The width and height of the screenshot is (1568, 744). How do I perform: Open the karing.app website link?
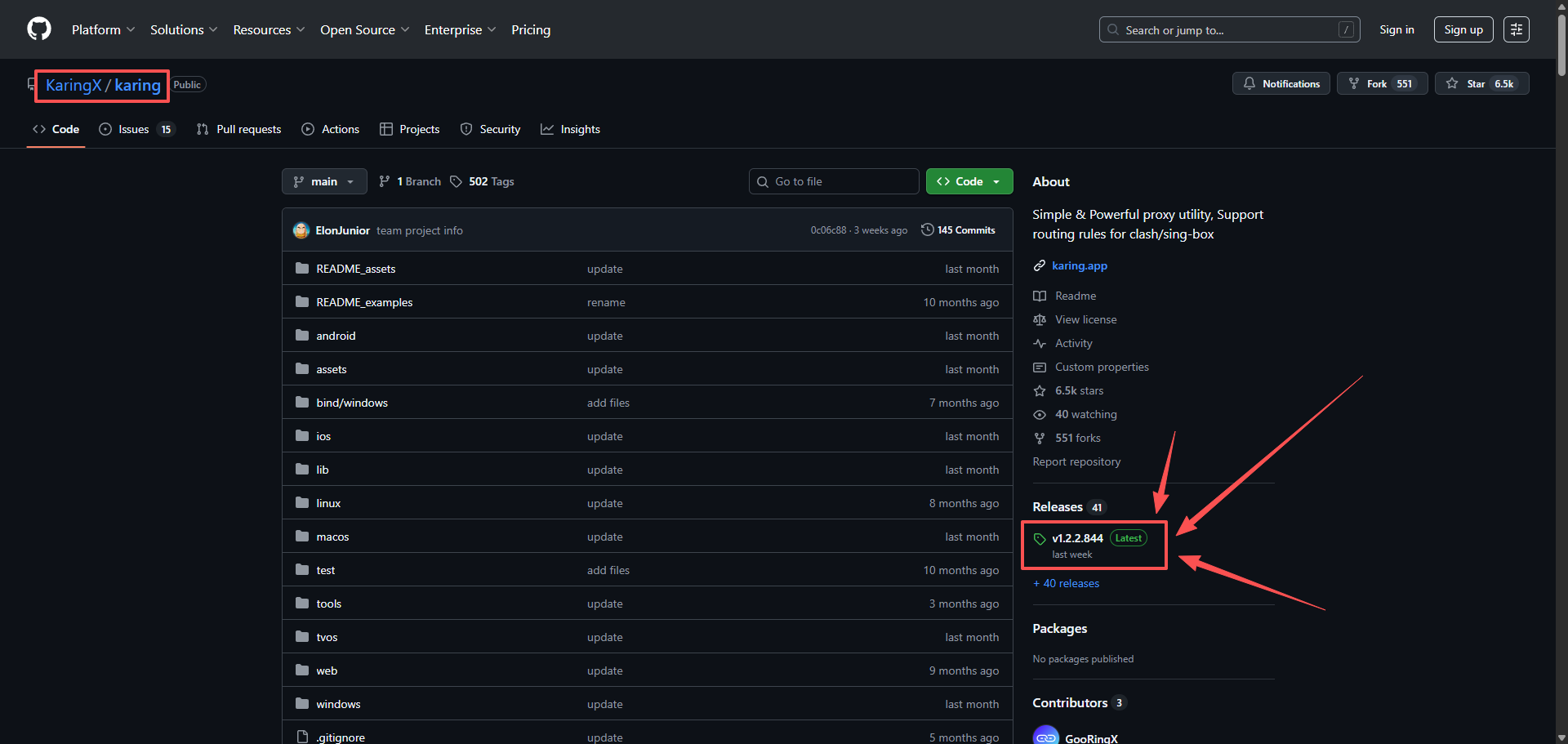[x=1079, y=265]
